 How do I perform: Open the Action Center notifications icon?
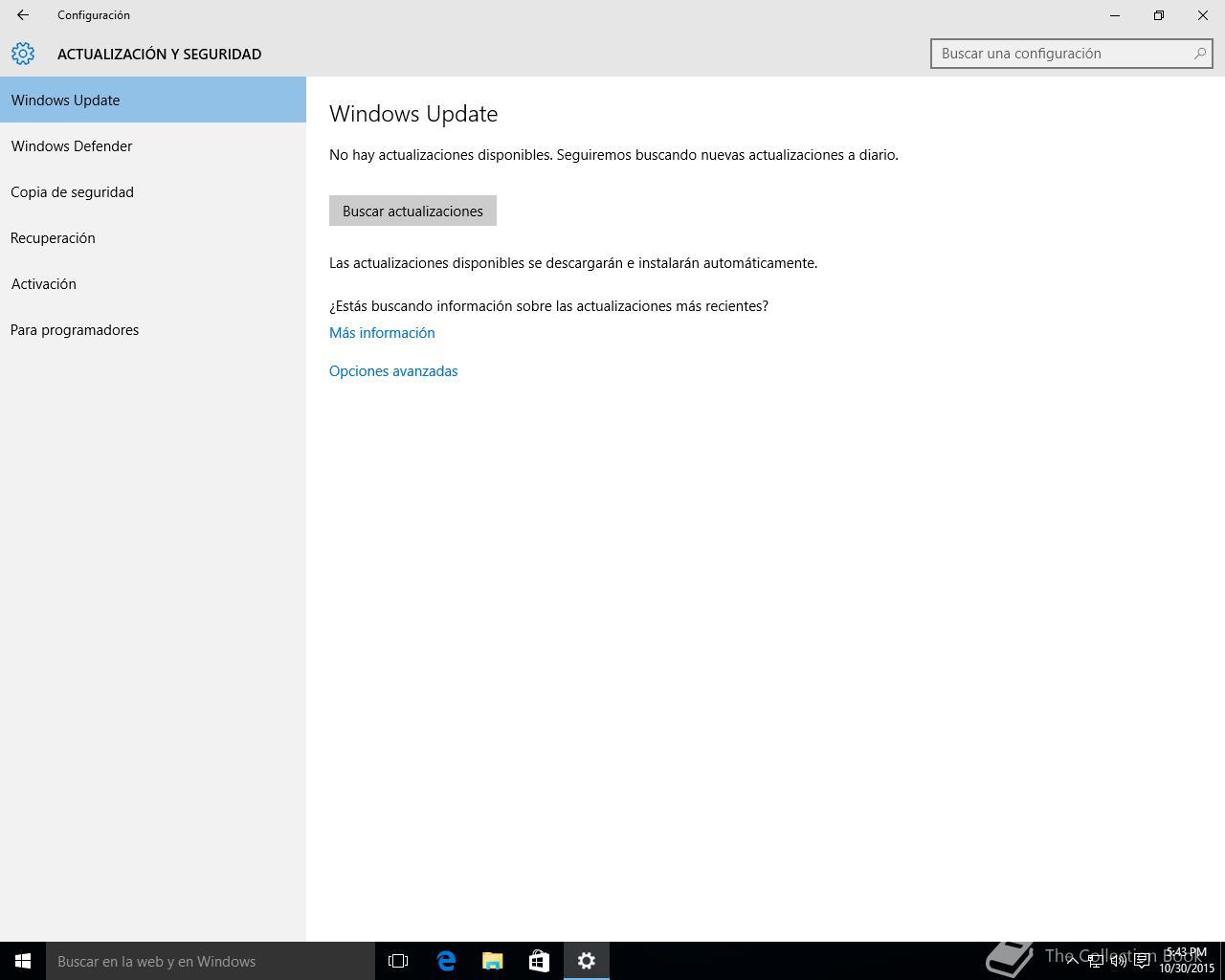[1142, 961]
